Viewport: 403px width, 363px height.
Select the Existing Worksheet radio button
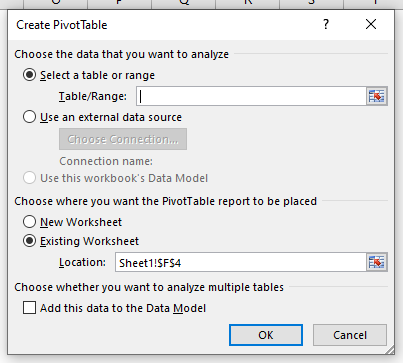[29, 241]
